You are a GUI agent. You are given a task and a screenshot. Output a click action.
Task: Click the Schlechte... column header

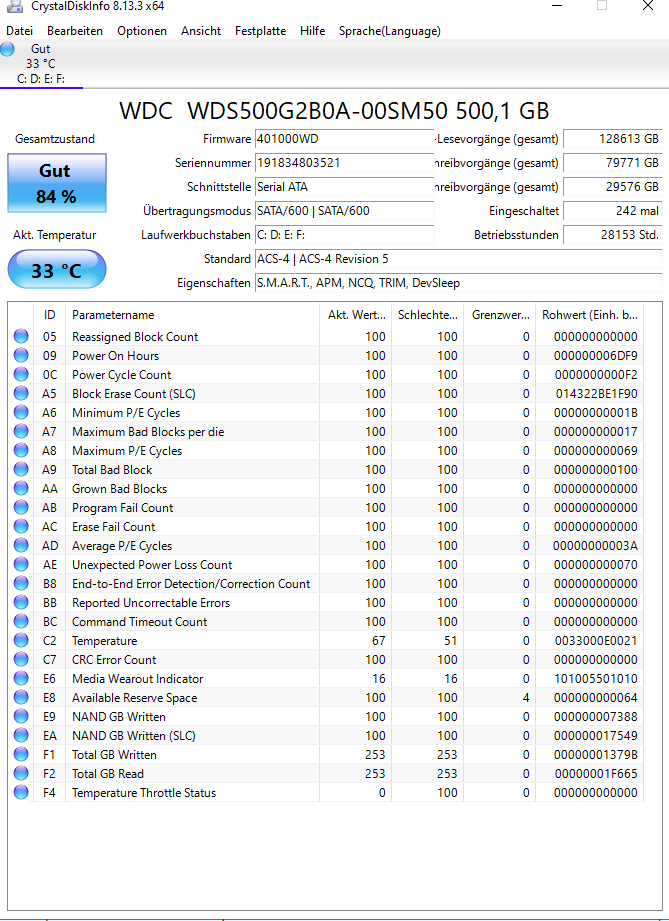(x=428, y=315)
